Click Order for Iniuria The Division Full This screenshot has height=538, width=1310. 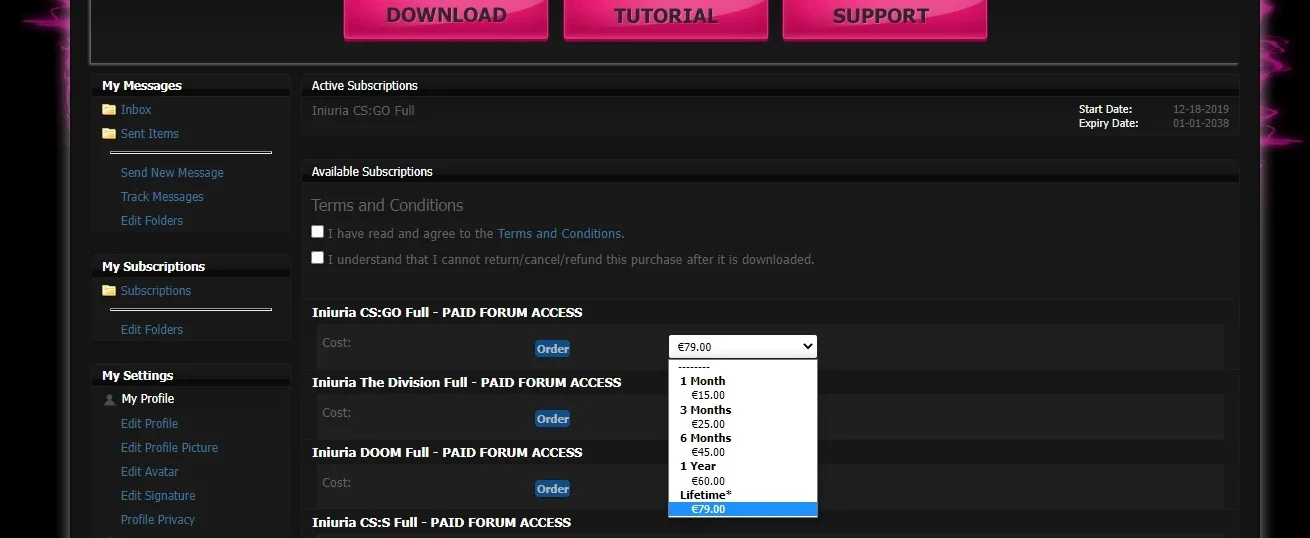point(552,419)
